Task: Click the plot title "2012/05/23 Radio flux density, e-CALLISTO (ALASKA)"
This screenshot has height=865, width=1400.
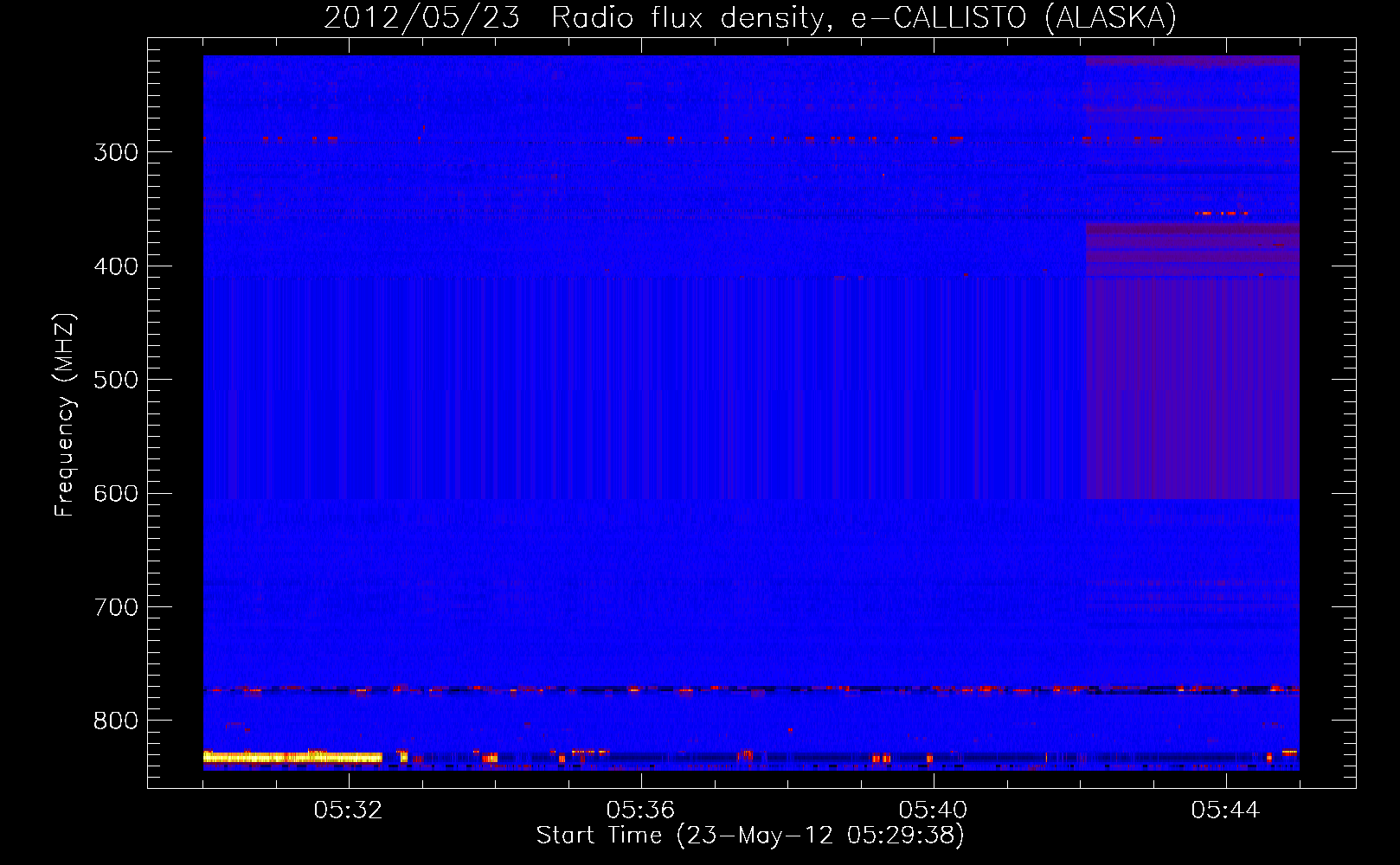Action: click(x=750, y=17)
